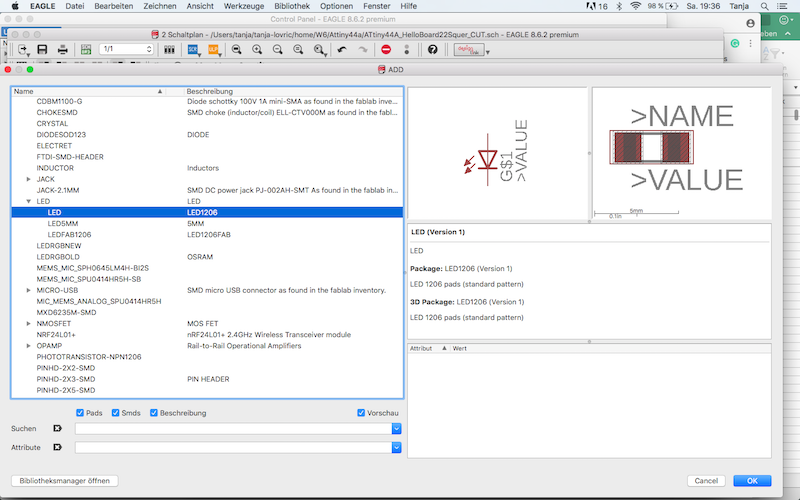The height and width of the screenshot is (500, 800).
Task: Click the Save floppy disk icon
Action: 42,49
